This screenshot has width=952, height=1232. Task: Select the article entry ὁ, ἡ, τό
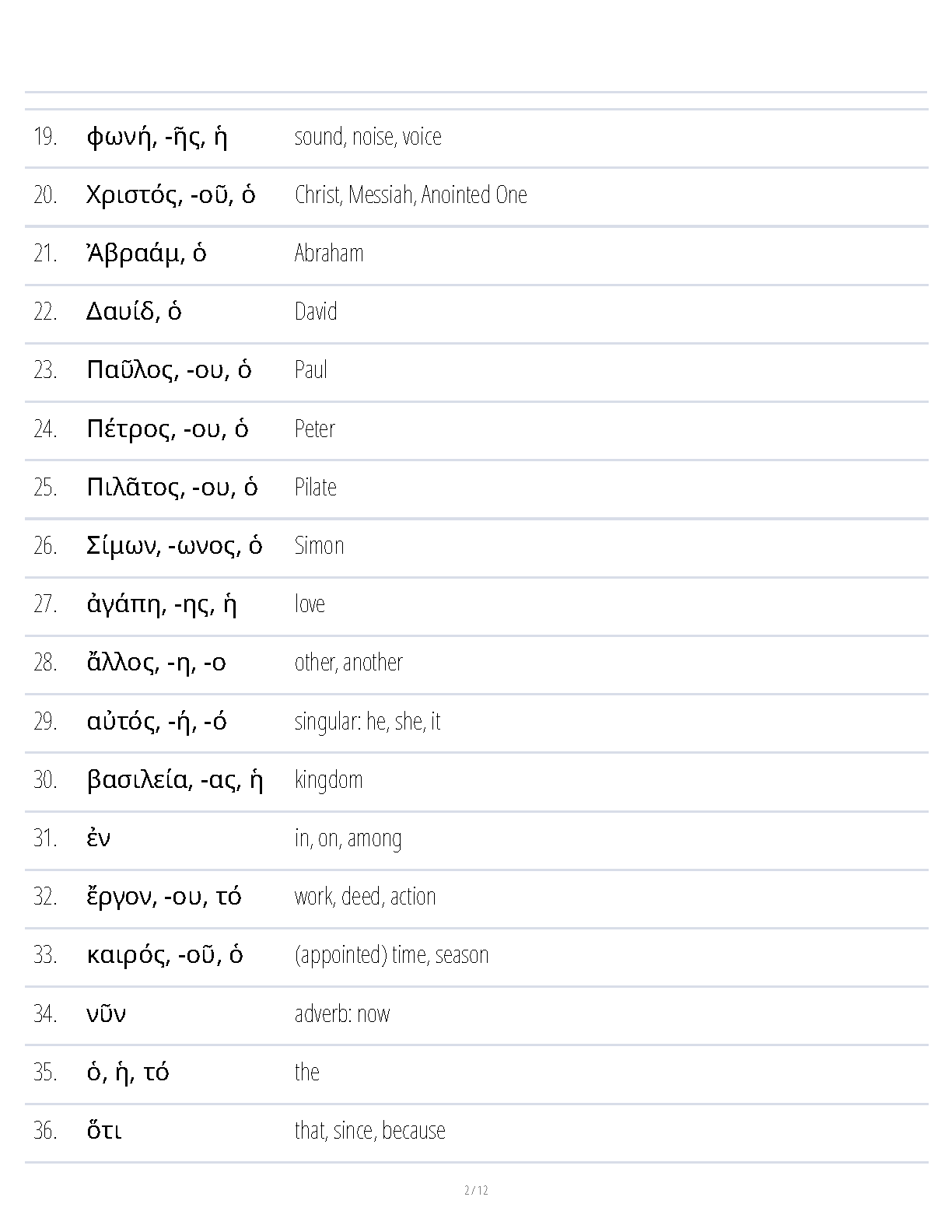click(x=128, y=1073)
